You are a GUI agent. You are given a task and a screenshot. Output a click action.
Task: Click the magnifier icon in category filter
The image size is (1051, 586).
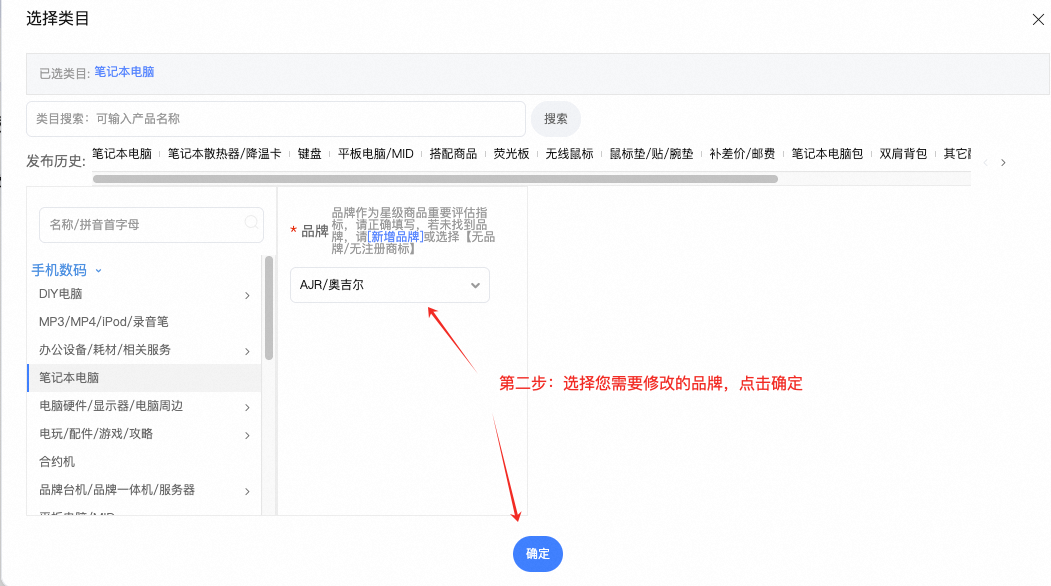(x=251, y=223)
